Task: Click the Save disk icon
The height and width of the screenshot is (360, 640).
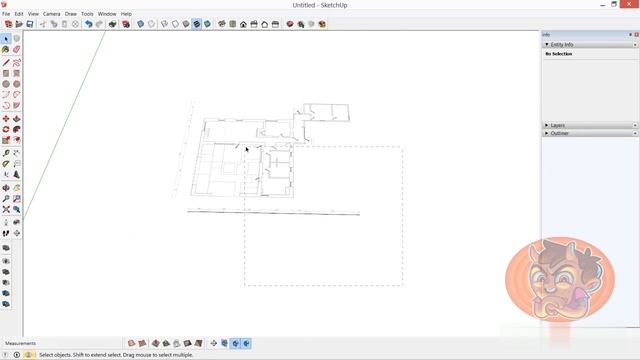Action: (30, 24)
